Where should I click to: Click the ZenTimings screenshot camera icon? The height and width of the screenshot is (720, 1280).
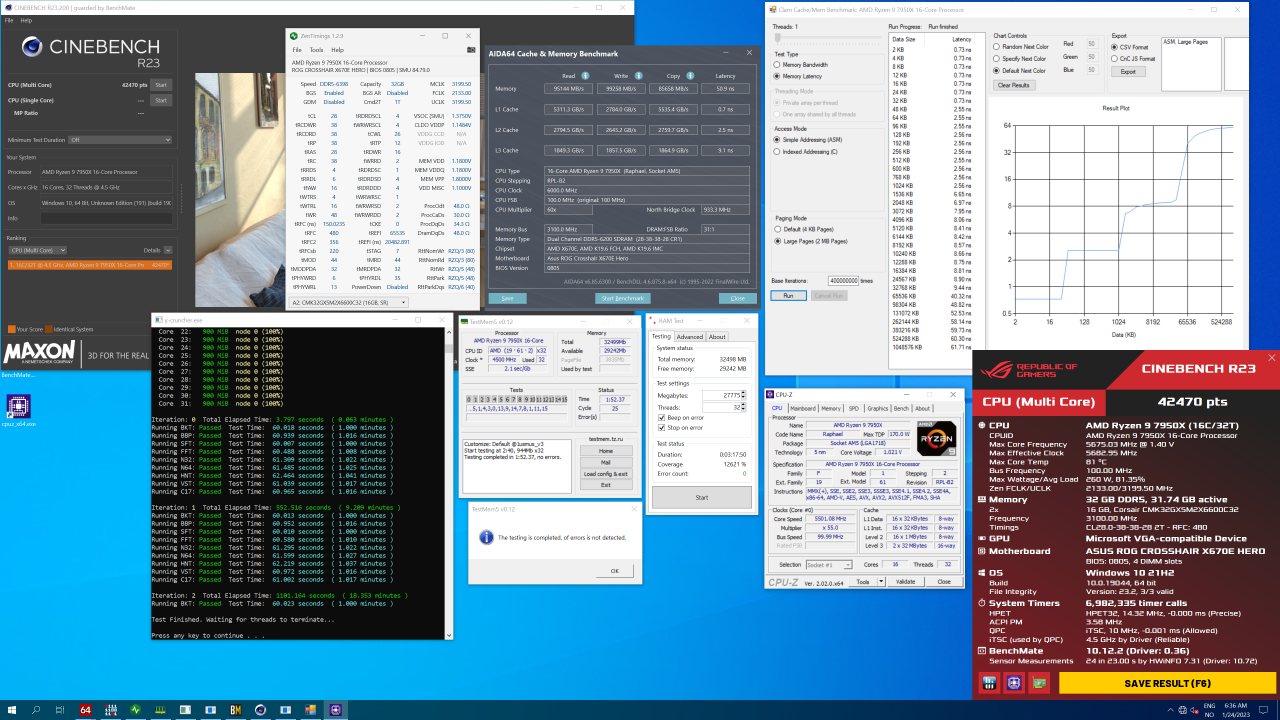(x=470, y=49)
